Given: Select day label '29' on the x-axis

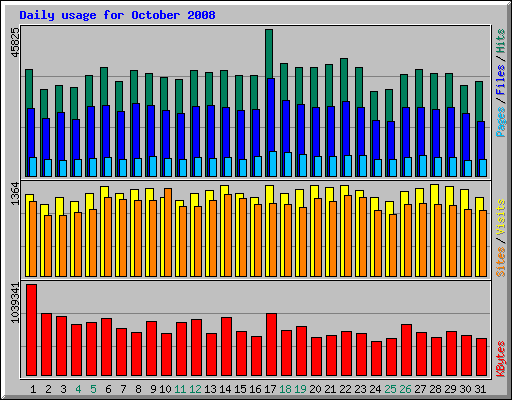Looking at the screenshot, I should (451, 389).
